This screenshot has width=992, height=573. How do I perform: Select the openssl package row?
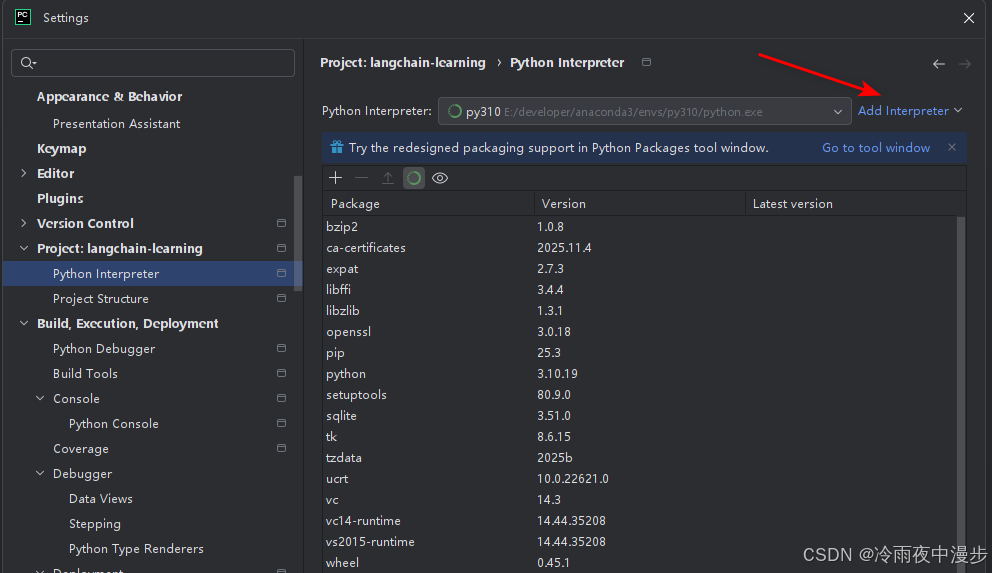coord(640,331)
